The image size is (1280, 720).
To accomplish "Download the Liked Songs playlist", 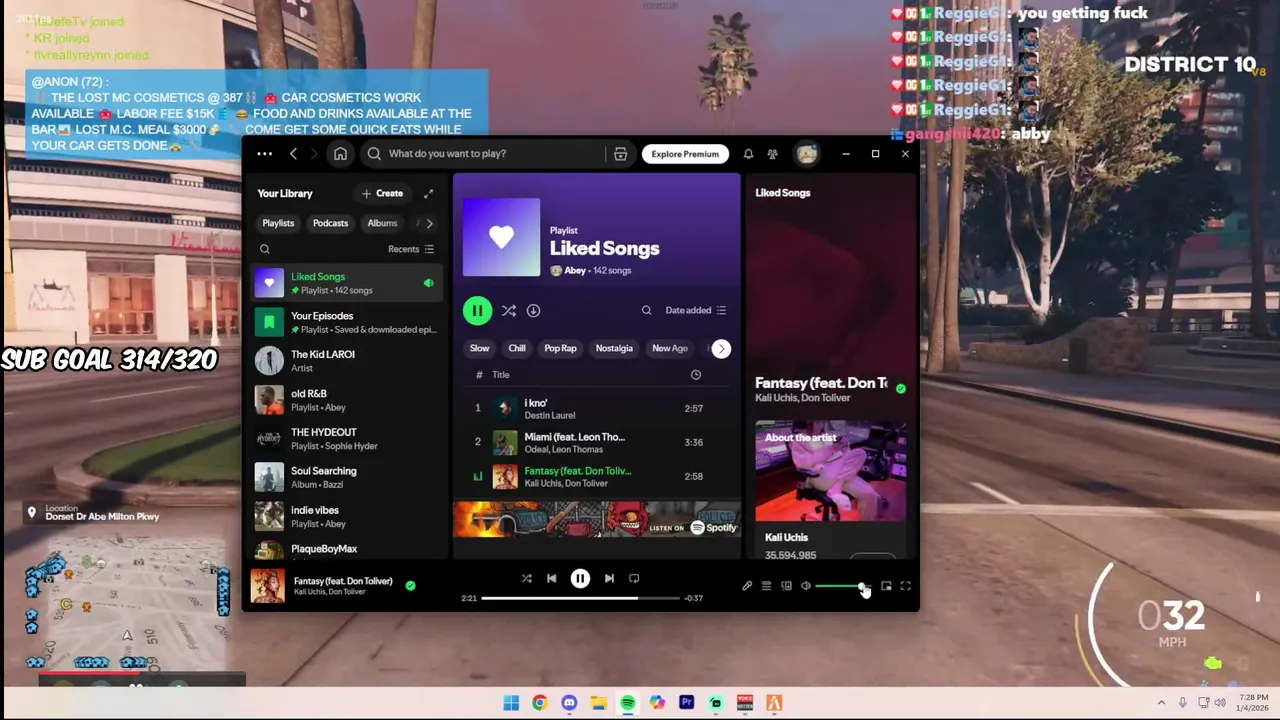I will [x=533, y=311].
